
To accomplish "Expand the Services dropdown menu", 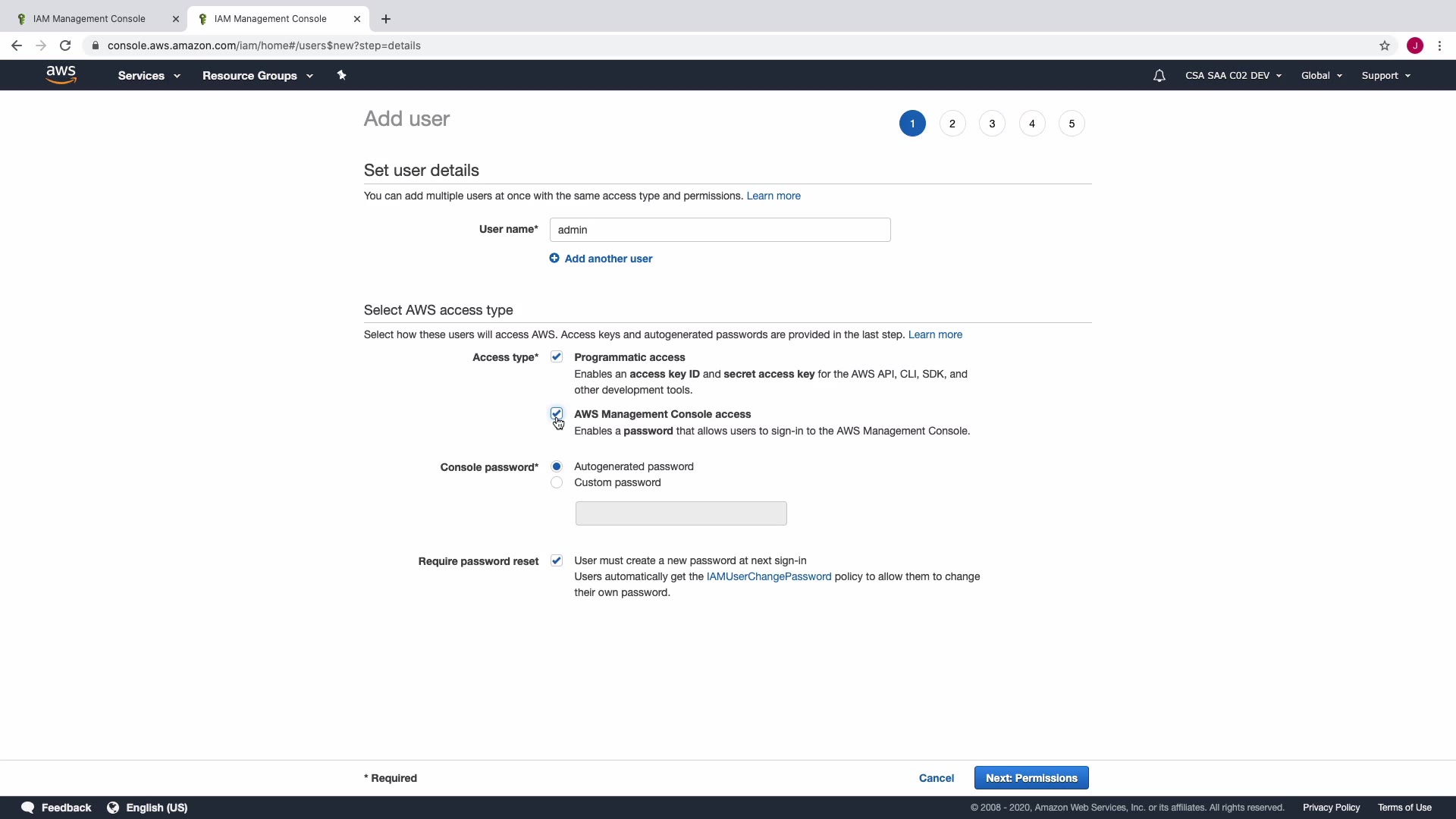I will click(x=149, y=76).
